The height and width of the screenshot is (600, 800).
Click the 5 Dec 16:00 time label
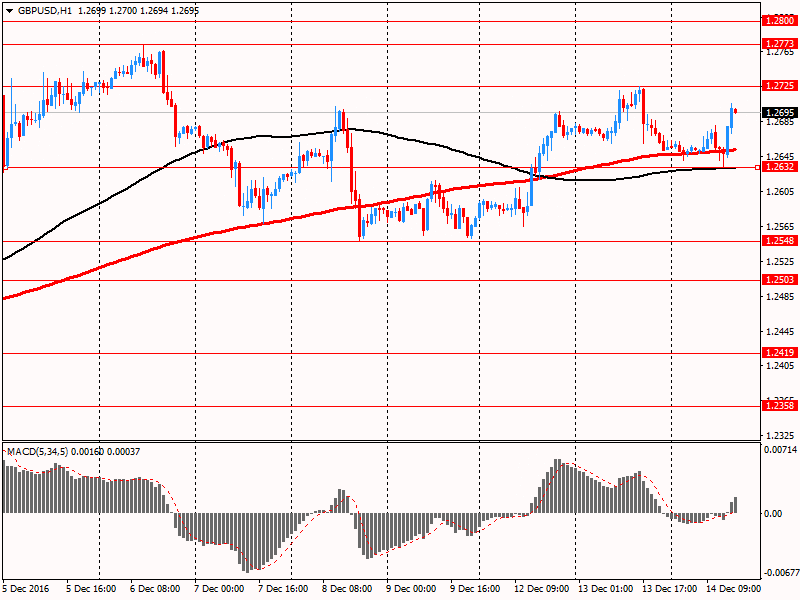(x=91, y=589)
